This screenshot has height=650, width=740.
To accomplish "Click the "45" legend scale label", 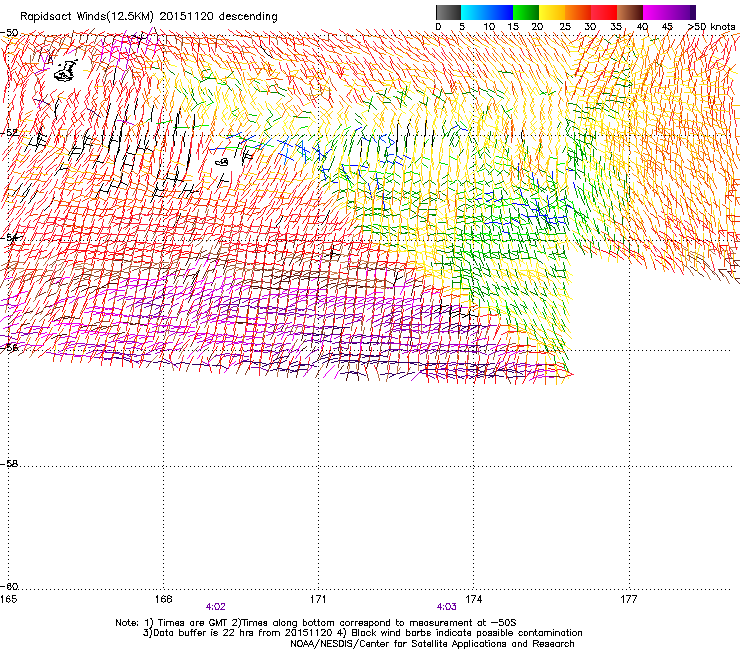I will tap(667, 27).
